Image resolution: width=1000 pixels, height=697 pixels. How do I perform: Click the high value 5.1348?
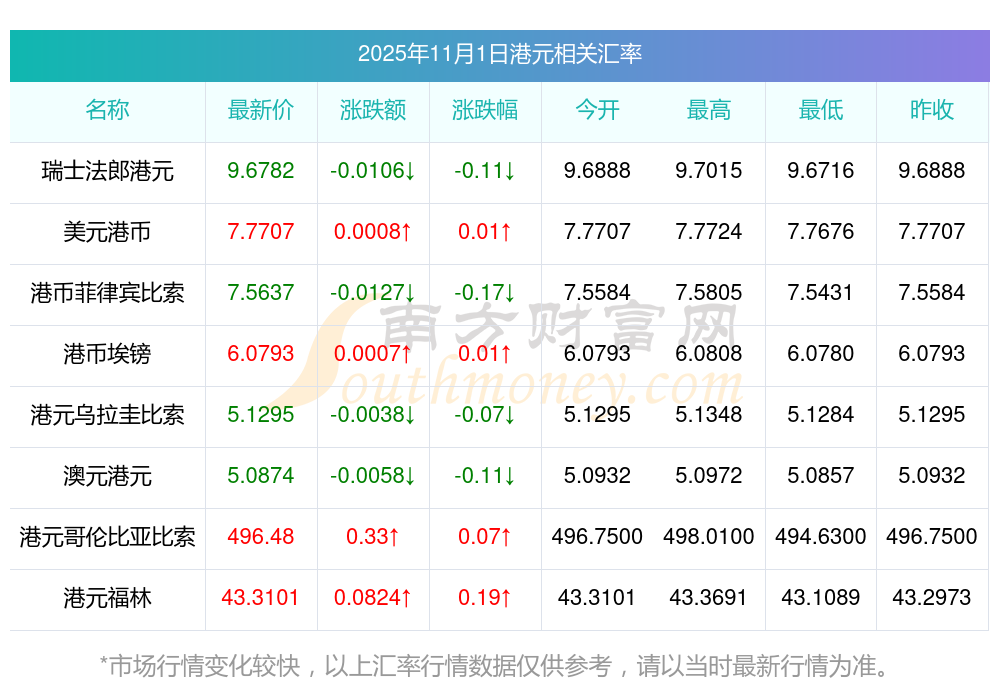(x=709, y=415)
